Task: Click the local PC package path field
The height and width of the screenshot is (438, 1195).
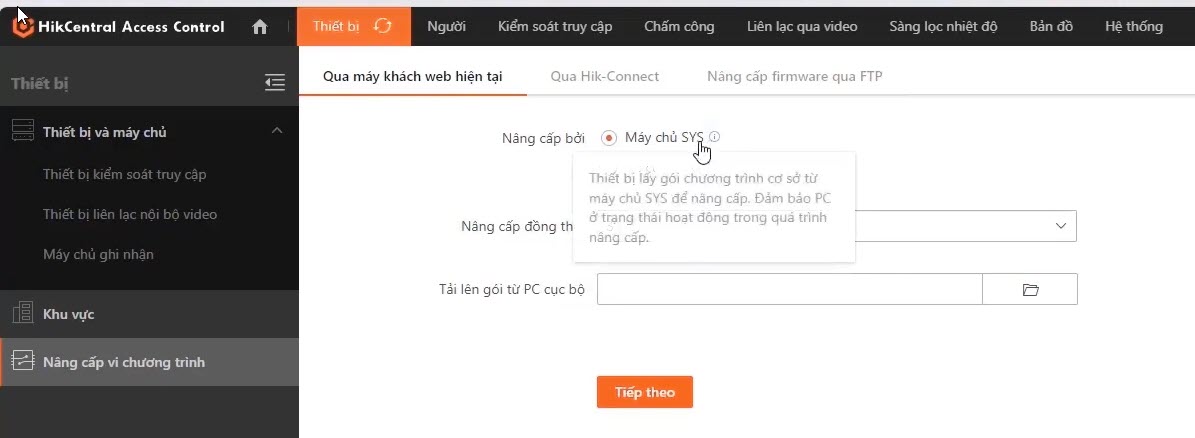Action: 790,290
